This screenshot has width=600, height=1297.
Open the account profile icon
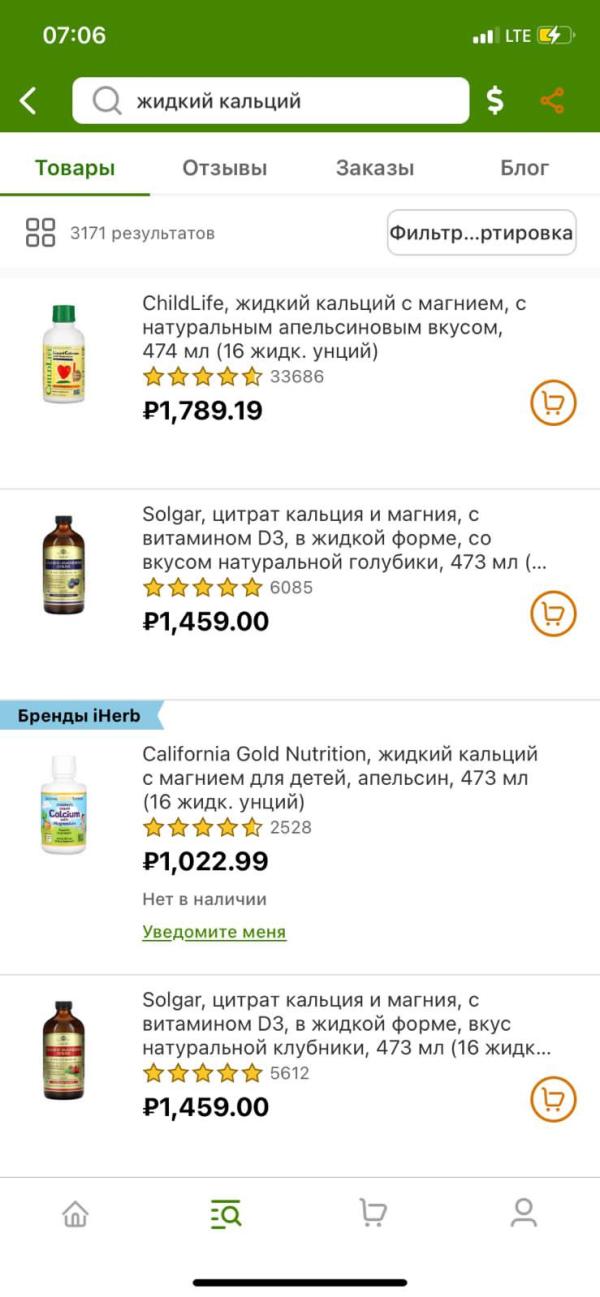pyautogui.click(x=523, y=1214)
